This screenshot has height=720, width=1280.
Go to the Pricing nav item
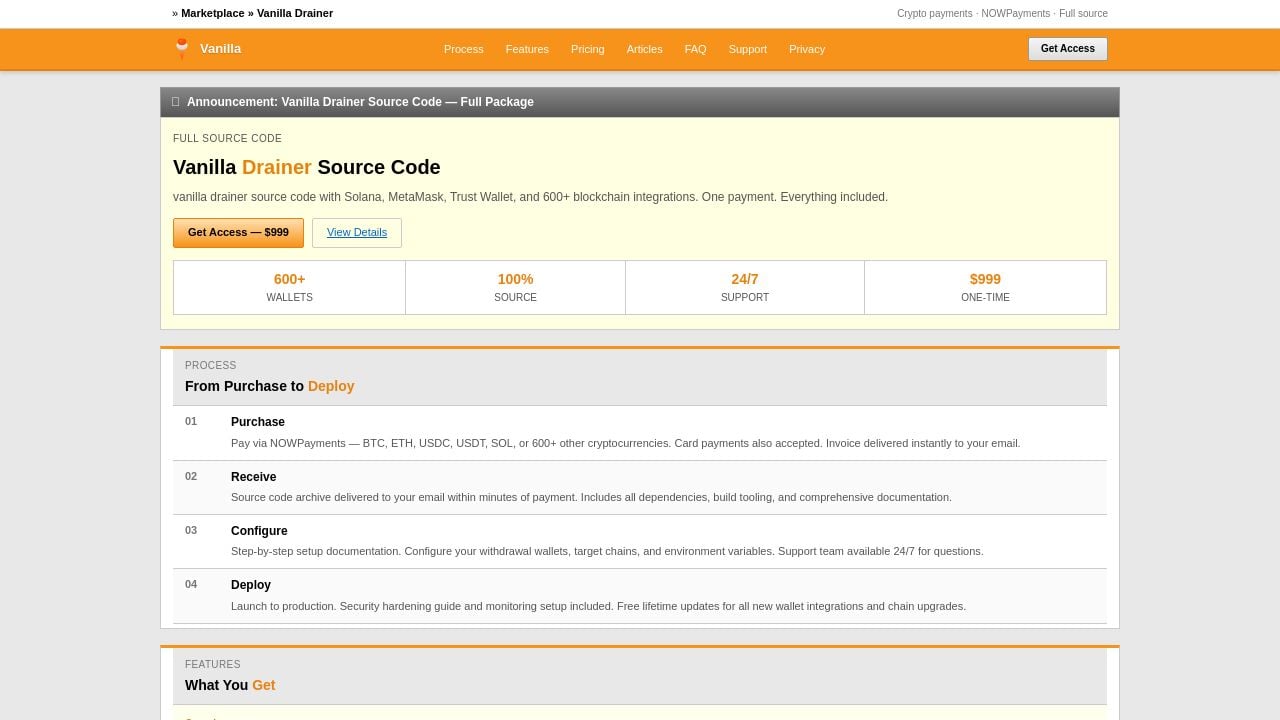pyautogui.click(x=588, y=49)
